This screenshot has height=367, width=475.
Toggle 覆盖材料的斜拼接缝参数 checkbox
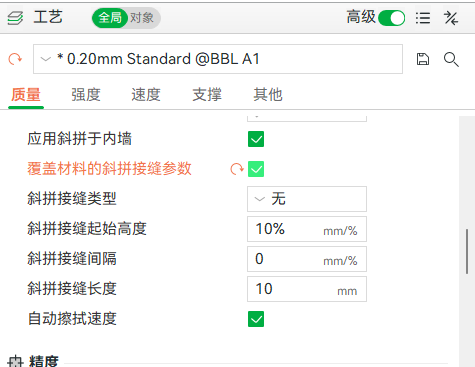[256, 169]
